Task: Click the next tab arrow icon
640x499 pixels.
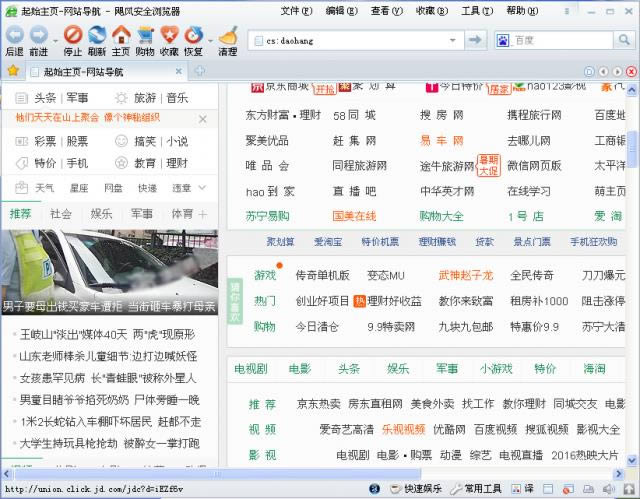Action: click(618, 72)
